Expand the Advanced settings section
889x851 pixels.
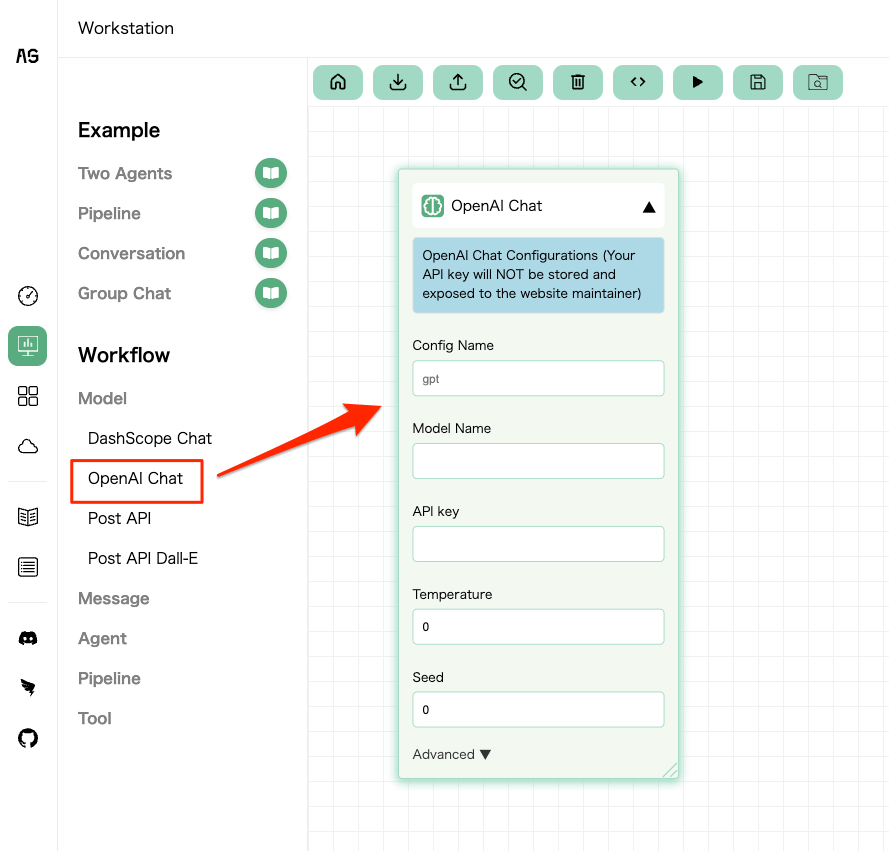tap(451, 754)
